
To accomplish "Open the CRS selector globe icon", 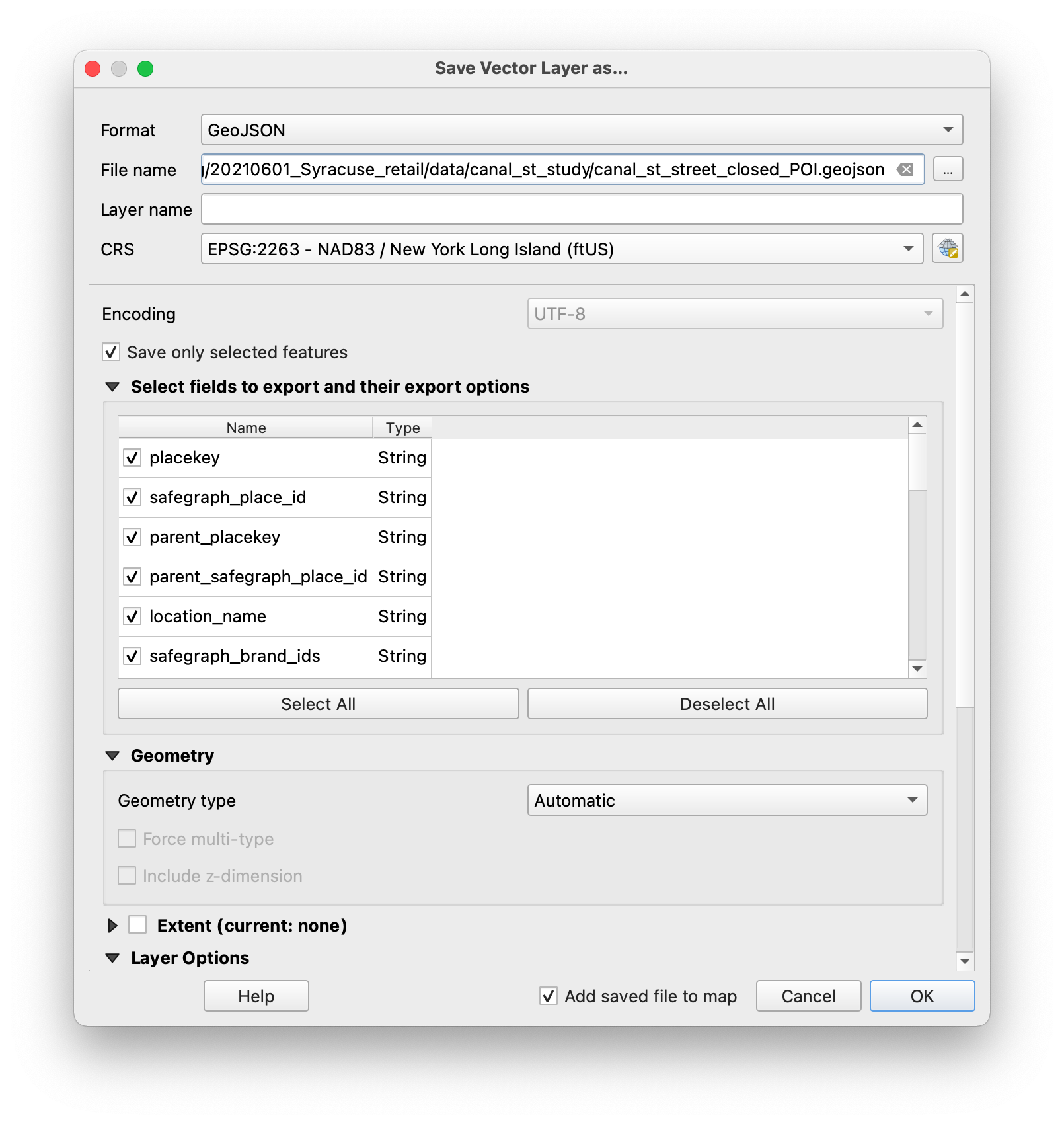I will point(947,249).
